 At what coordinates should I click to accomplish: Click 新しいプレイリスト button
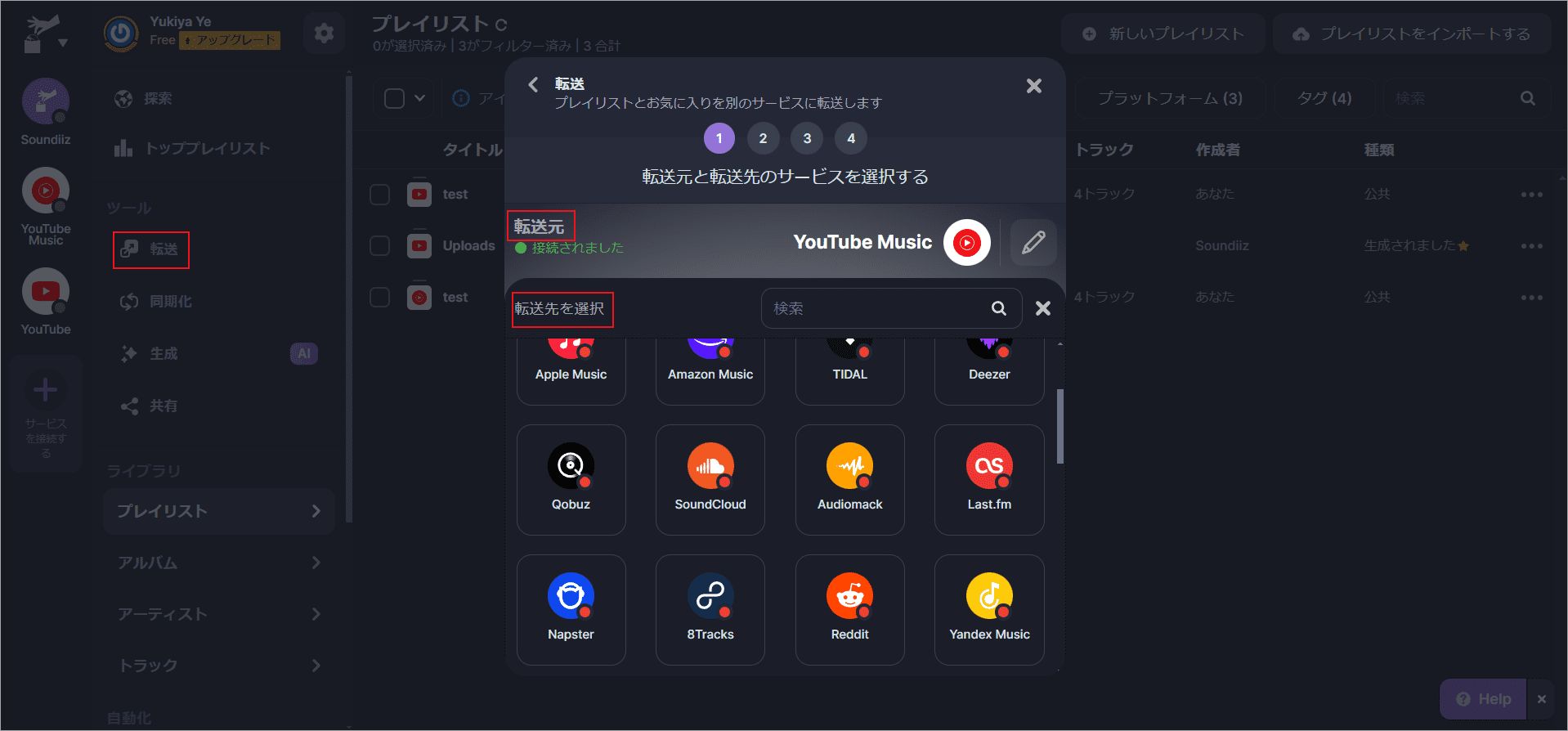pyautogui.click(x=1163, y=34)
